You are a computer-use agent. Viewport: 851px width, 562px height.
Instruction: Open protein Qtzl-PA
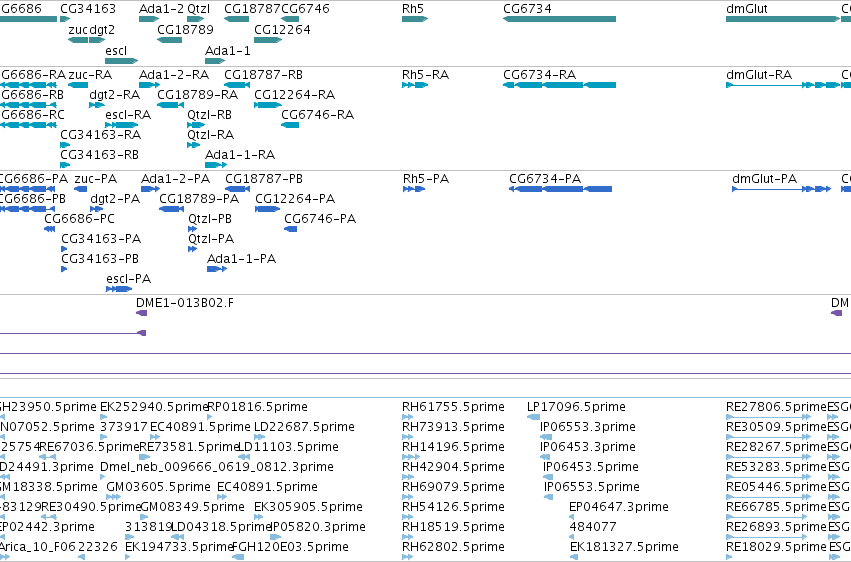pyautogui.click(x=192, y=249)
